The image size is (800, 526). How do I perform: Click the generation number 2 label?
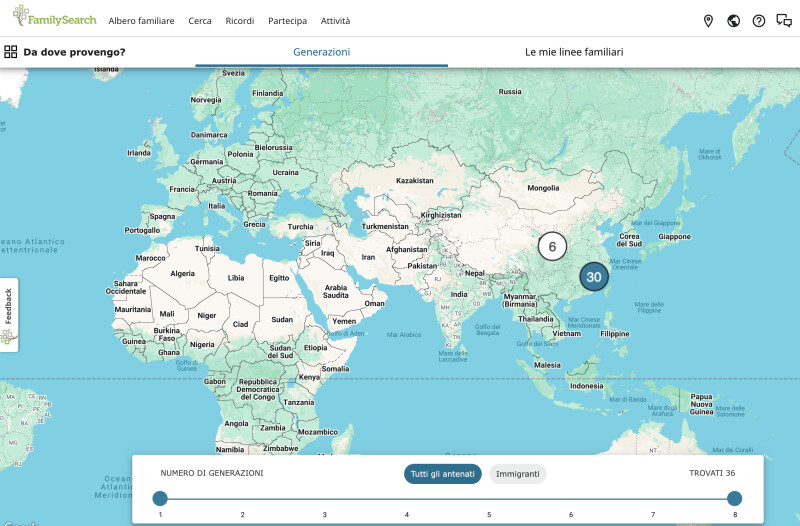tap(242, 514)
